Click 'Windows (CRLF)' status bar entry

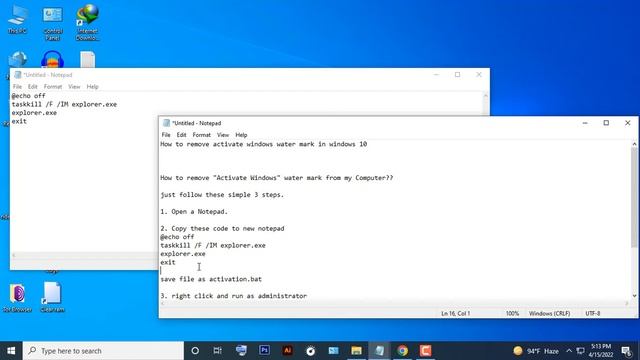pos(549,313)
